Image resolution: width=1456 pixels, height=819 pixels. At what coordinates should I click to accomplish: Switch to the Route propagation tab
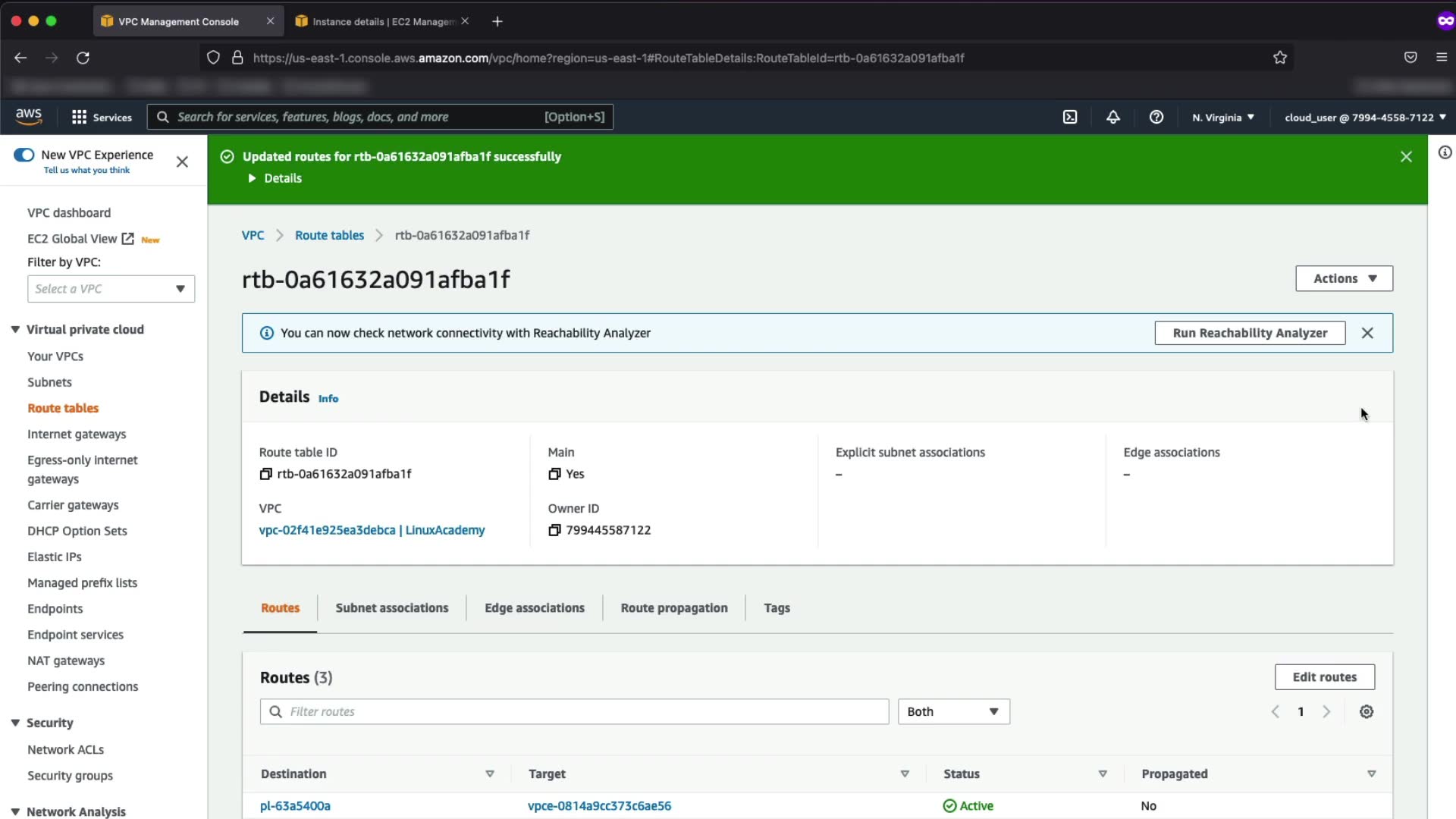tap(673, 608)
